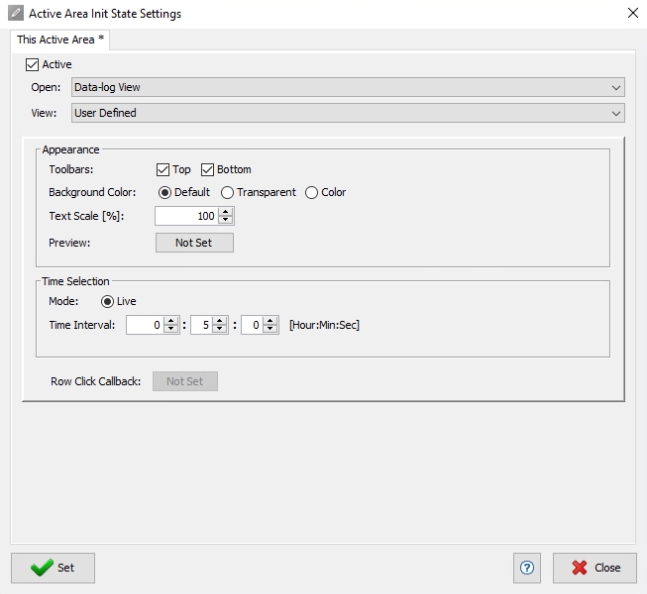
Task: Expand the User Defined view dropdown
Action: pyautogui.click(x=348, y=113)
